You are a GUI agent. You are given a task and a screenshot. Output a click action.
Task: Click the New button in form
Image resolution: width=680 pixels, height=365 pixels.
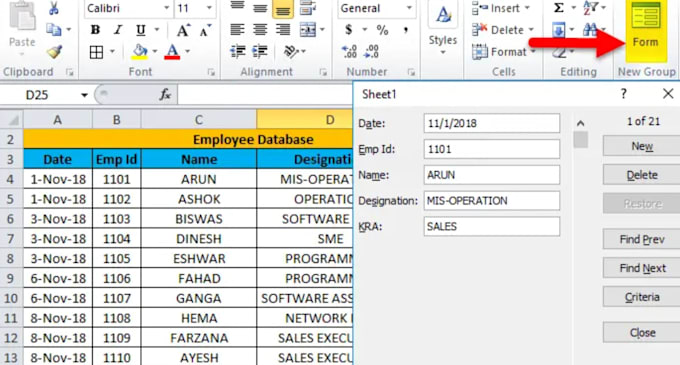[x=642, y=146]
